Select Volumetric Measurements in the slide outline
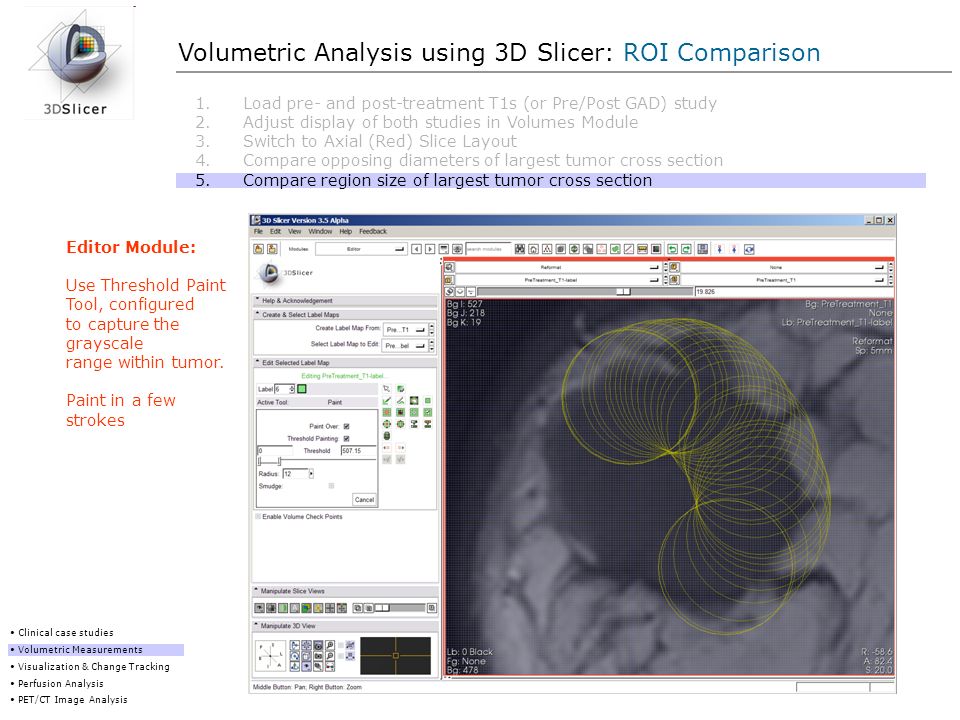Viewport: 960px width, 720px height. point(80,650)
